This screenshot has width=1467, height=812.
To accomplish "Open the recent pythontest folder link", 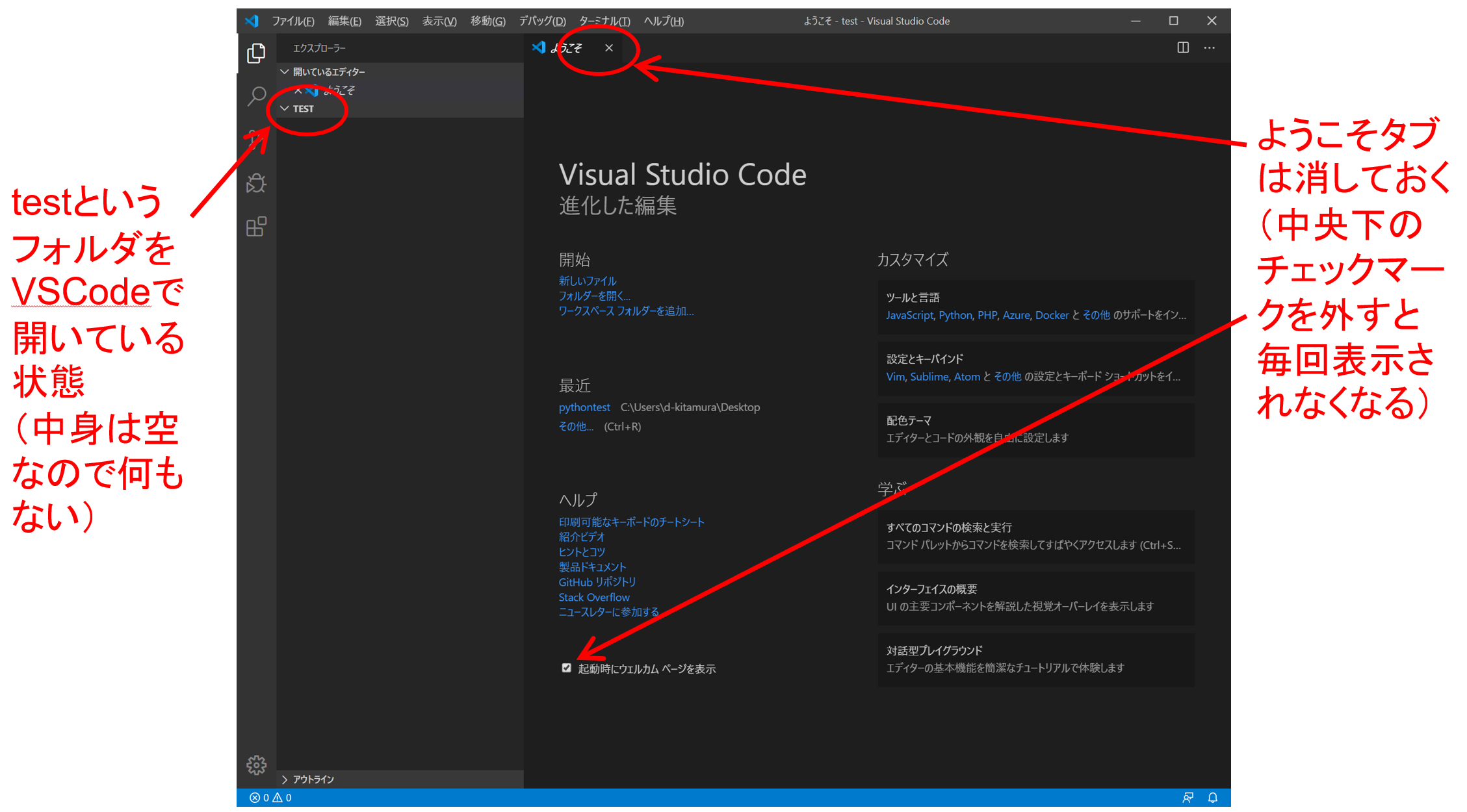I will [x=584, y=407].
